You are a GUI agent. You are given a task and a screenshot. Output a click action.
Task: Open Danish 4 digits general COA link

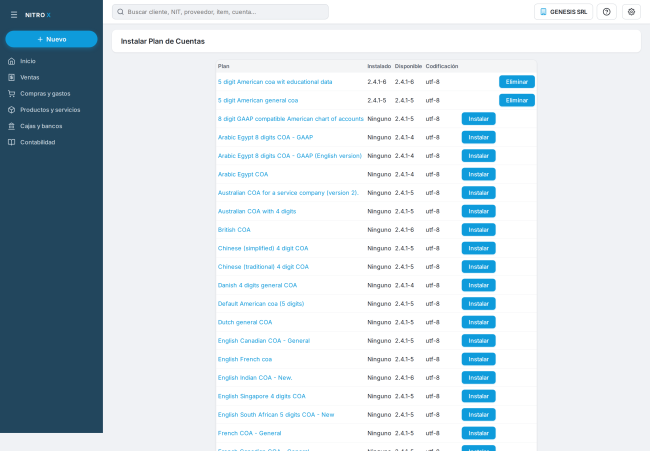[257, 286]
